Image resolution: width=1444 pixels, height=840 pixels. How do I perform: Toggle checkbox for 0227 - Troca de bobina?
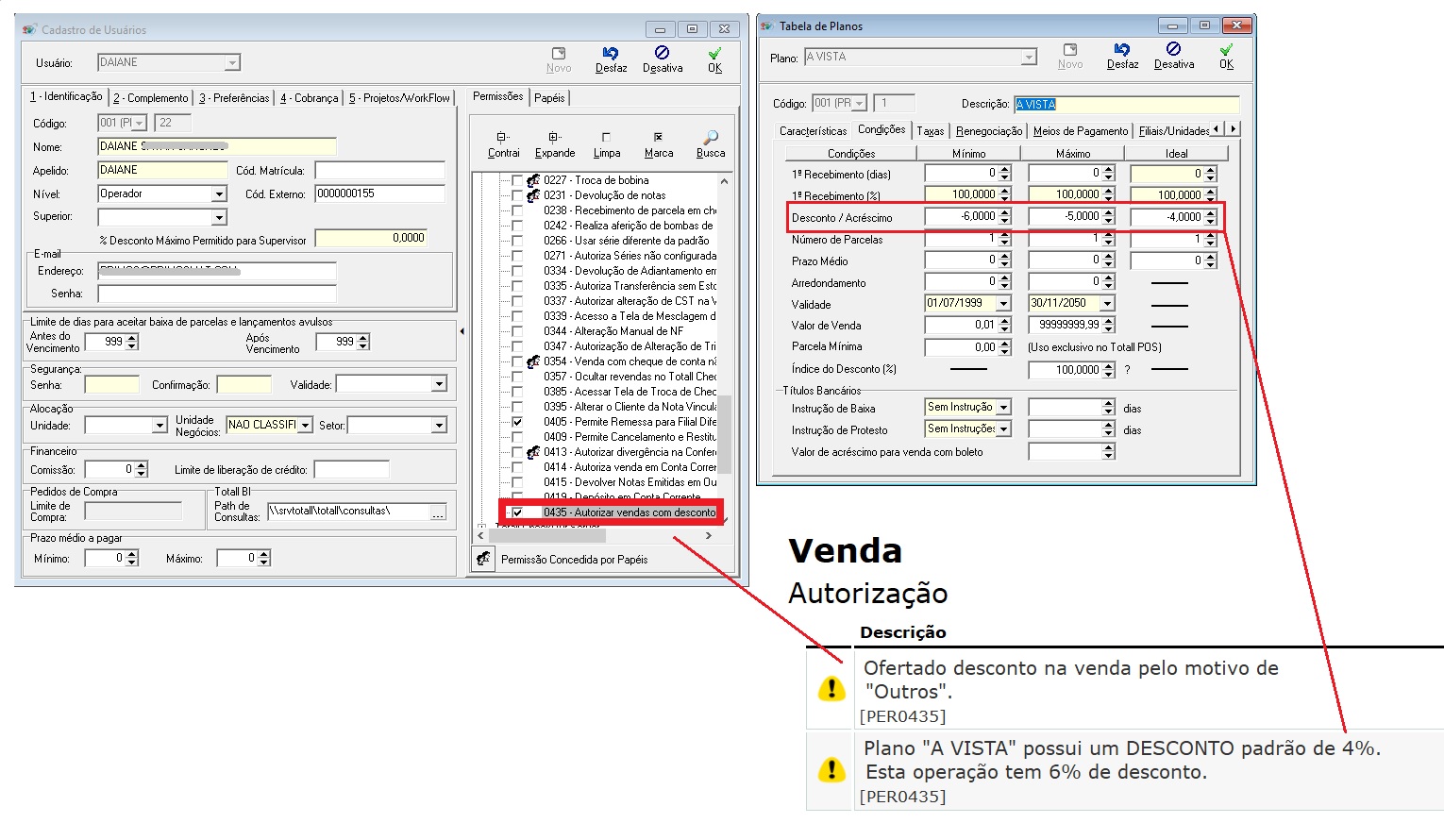[517, 180]
